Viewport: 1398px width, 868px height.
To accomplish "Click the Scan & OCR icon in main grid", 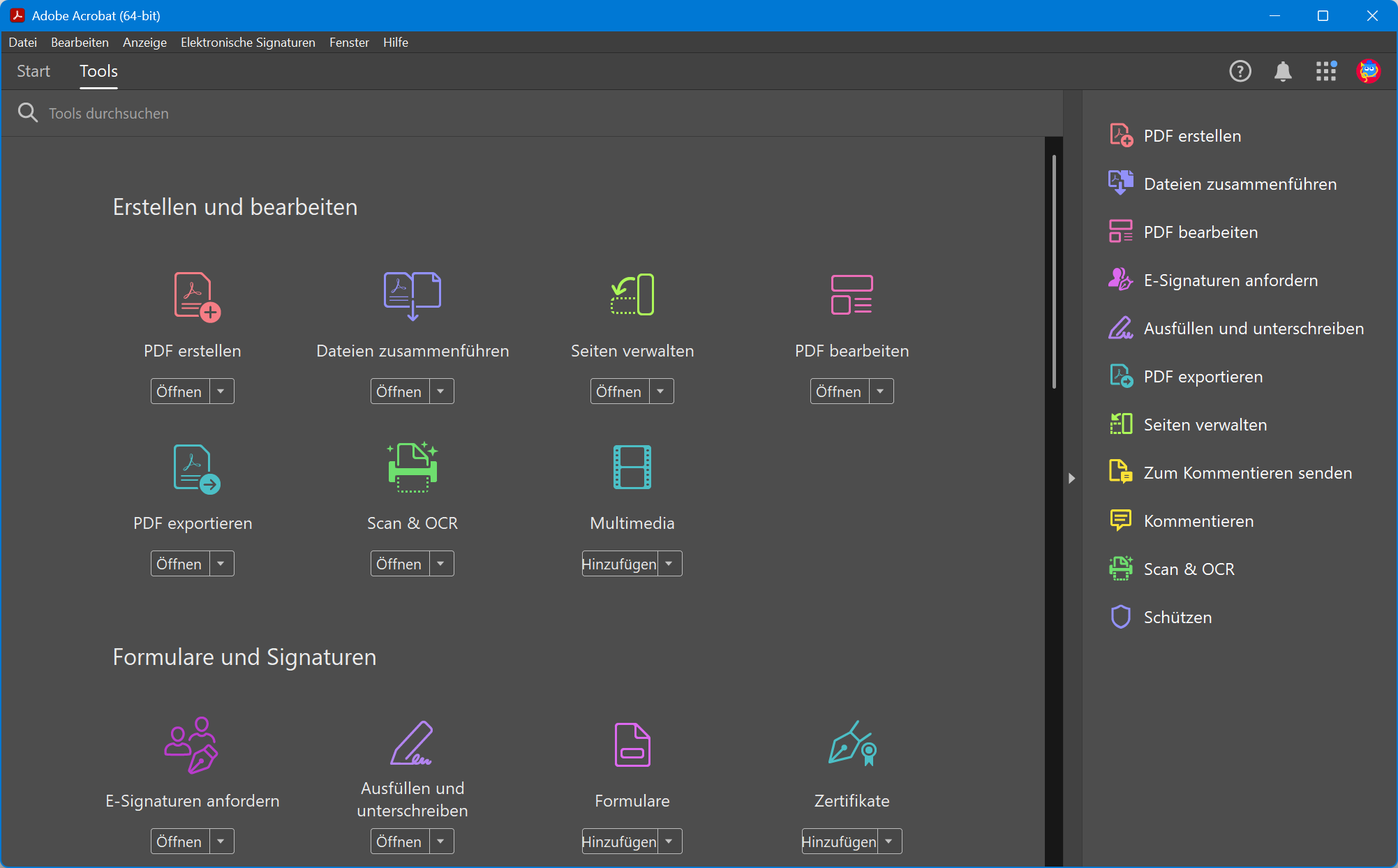I will pos(412,467).
